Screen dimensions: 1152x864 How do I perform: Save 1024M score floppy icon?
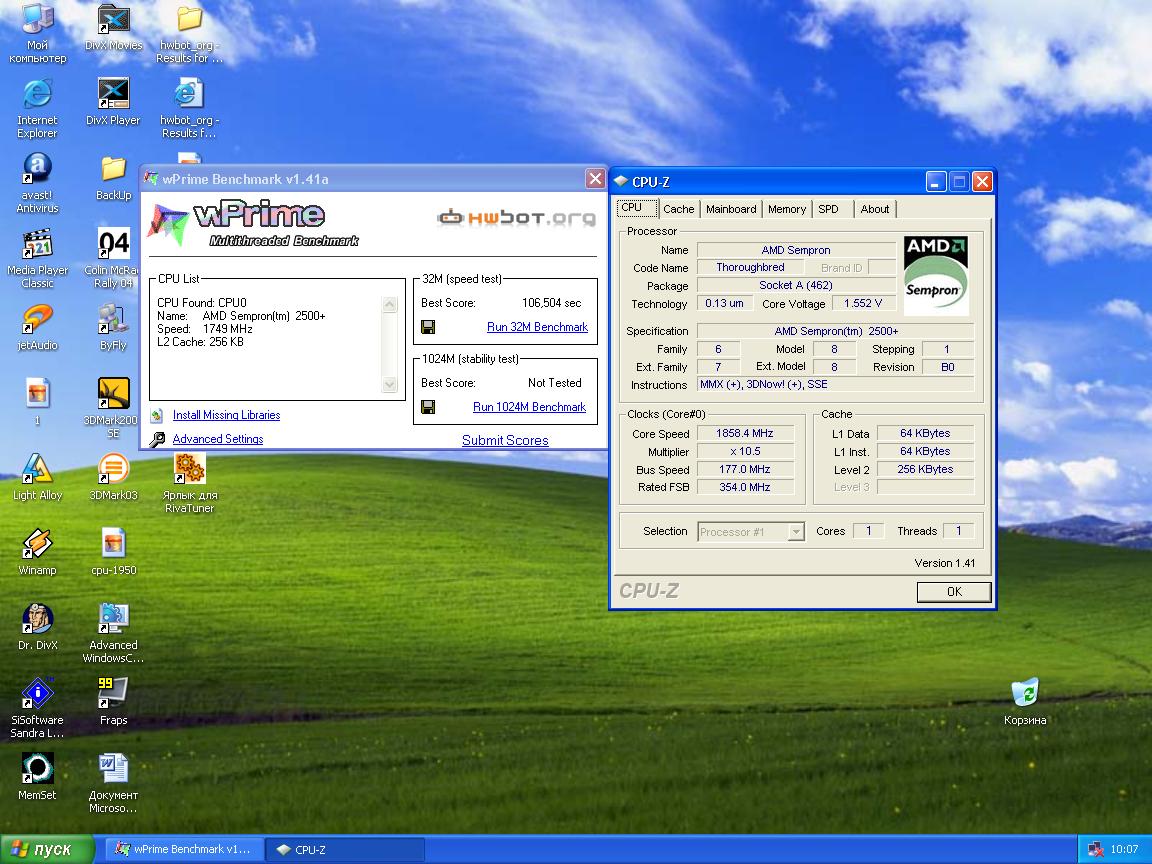coord(428,407)
